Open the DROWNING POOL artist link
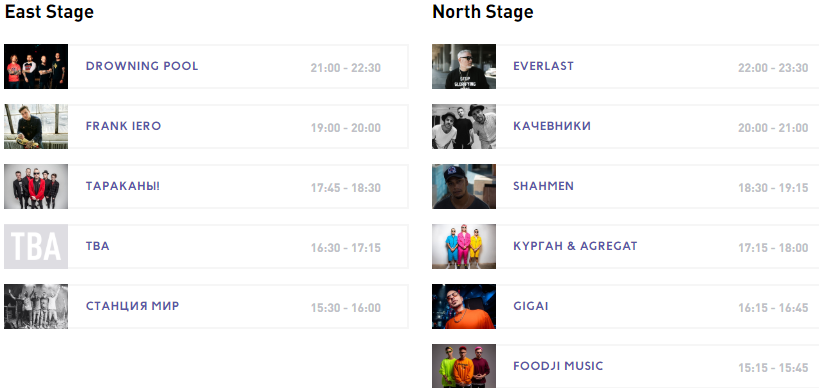This screenshot has height=388, width=819. (x=142, y=66)
